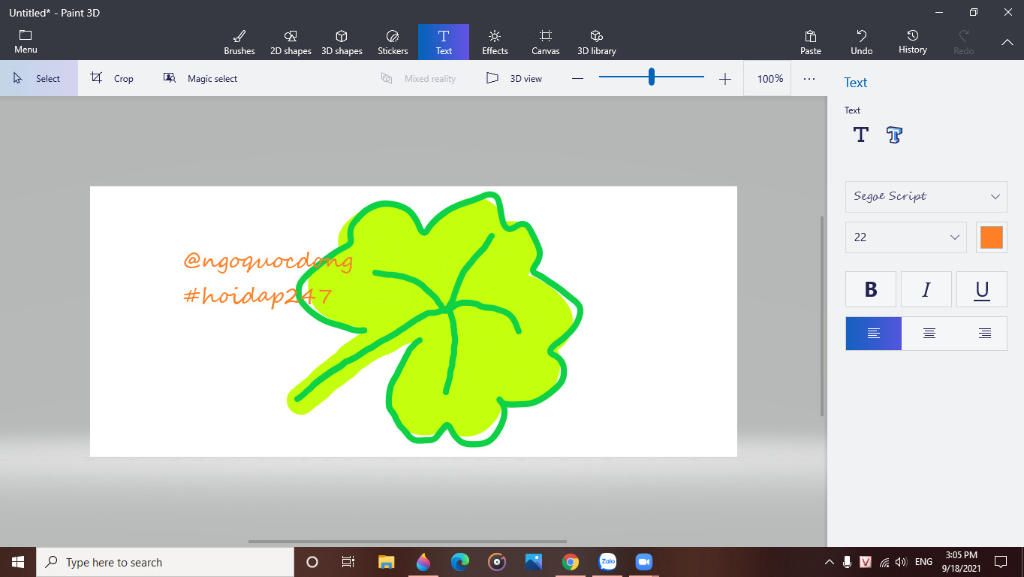The image size is (1024, 577).
Task: Switch to Paint 3D taskbar icon
Action: click(x=423, y=562)
